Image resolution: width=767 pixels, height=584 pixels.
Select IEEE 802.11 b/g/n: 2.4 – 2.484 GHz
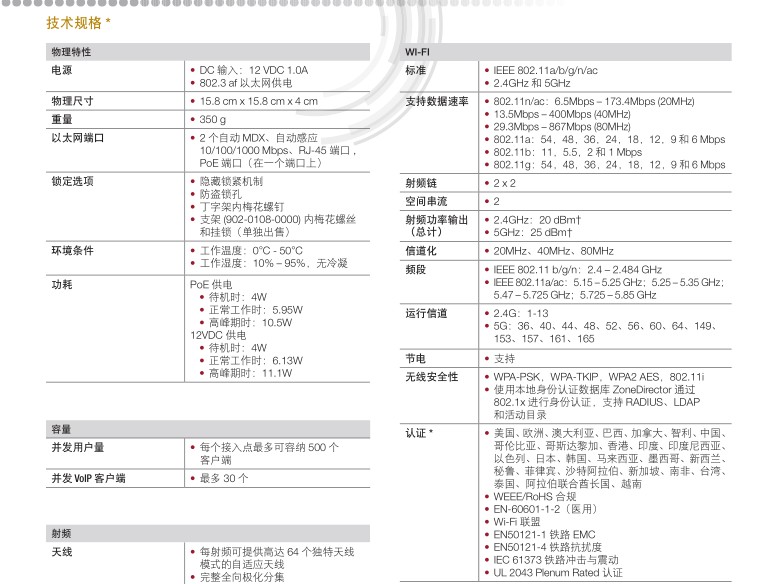pyautogui.click(x=577, y=269)
